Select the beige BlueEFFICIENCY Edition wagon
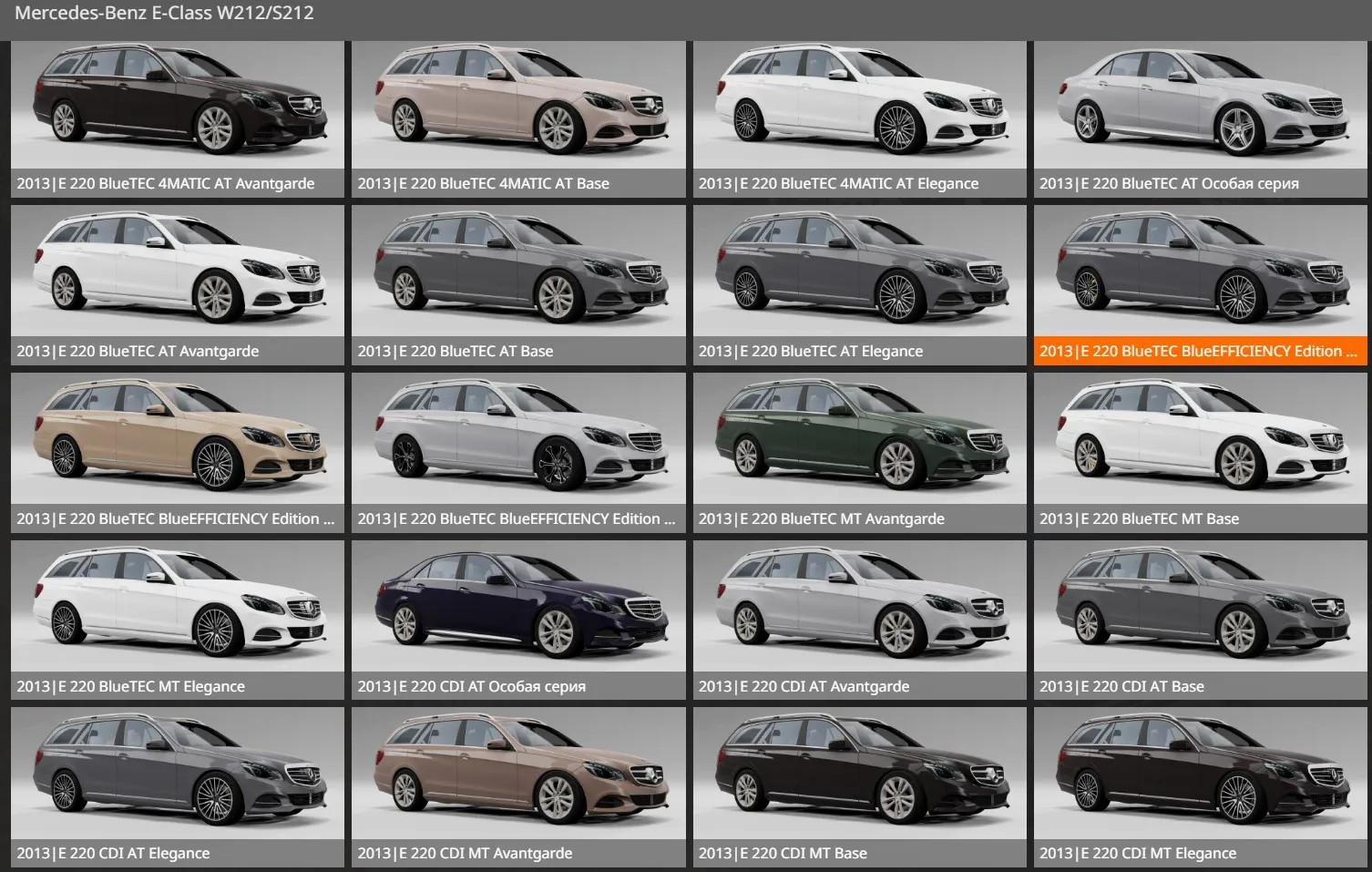The width and height of the screenshot is (1372, 872). click(178, 453)
